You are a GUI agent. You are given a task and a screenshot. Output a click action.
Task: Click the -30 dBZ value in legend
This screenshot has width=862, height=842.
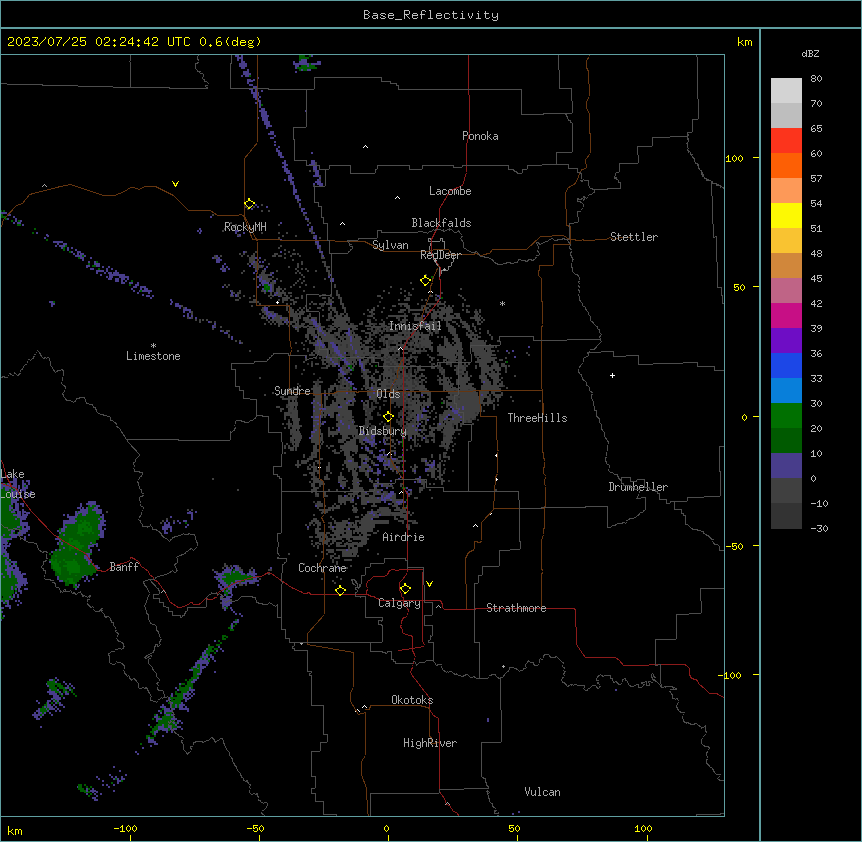819,528
